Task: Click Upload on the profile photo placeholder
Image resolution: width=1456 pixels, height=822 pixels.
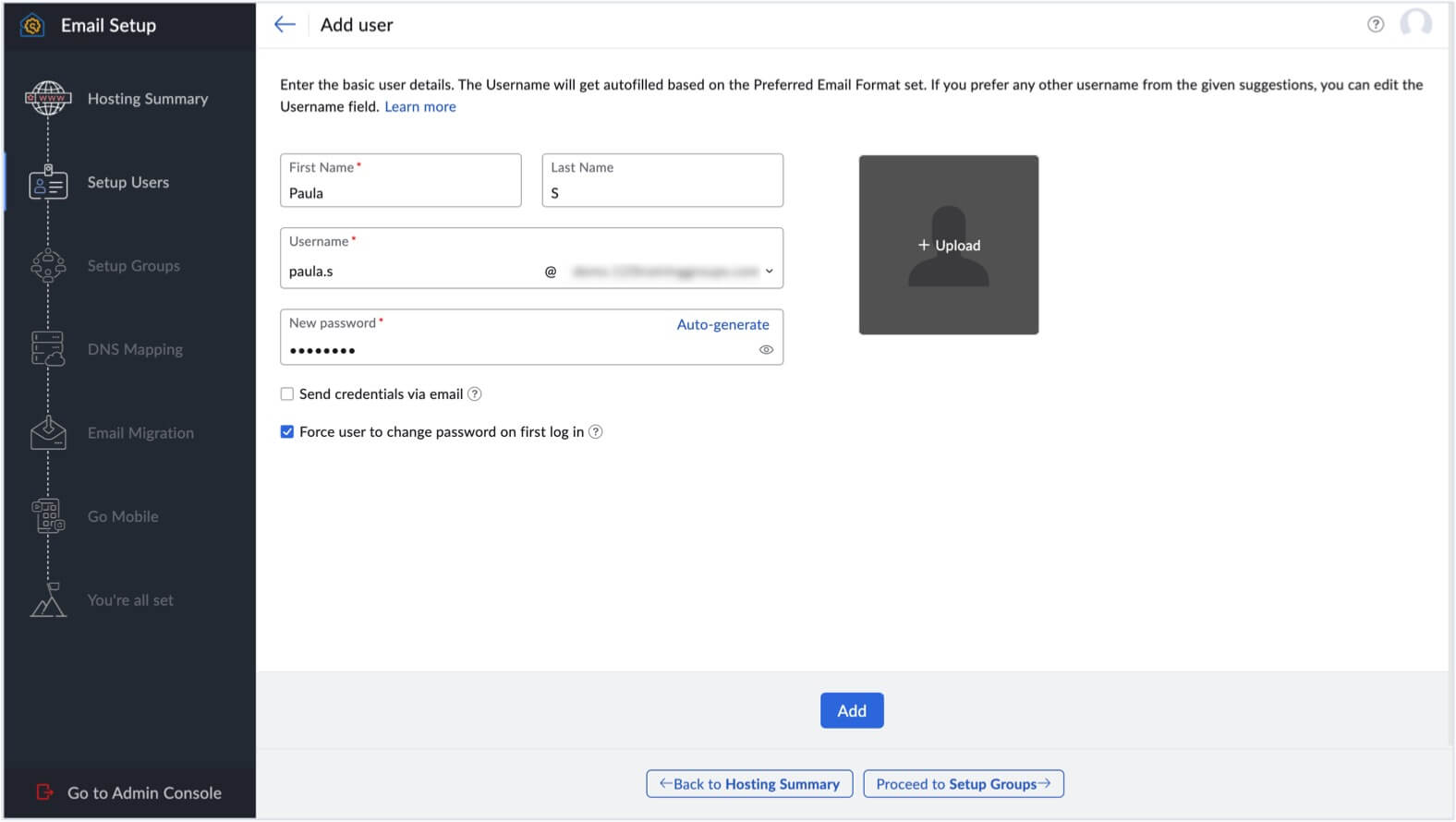Action: [949, 246]
